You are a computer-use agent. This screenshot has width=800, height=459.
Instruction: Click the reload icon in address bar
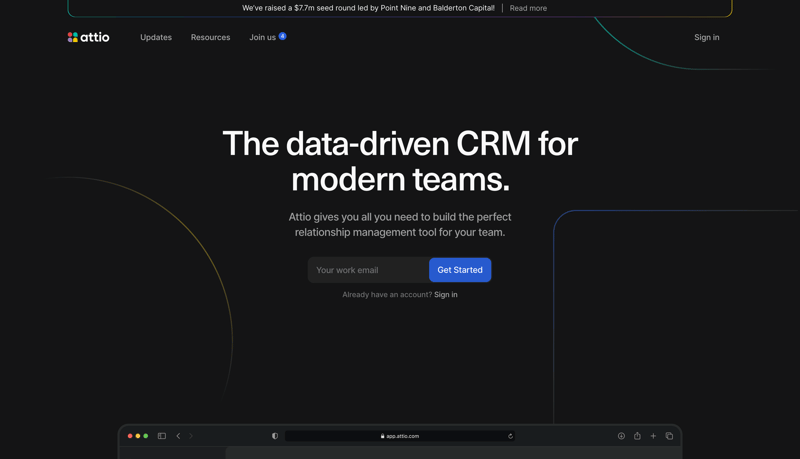(x=510, y=436)
